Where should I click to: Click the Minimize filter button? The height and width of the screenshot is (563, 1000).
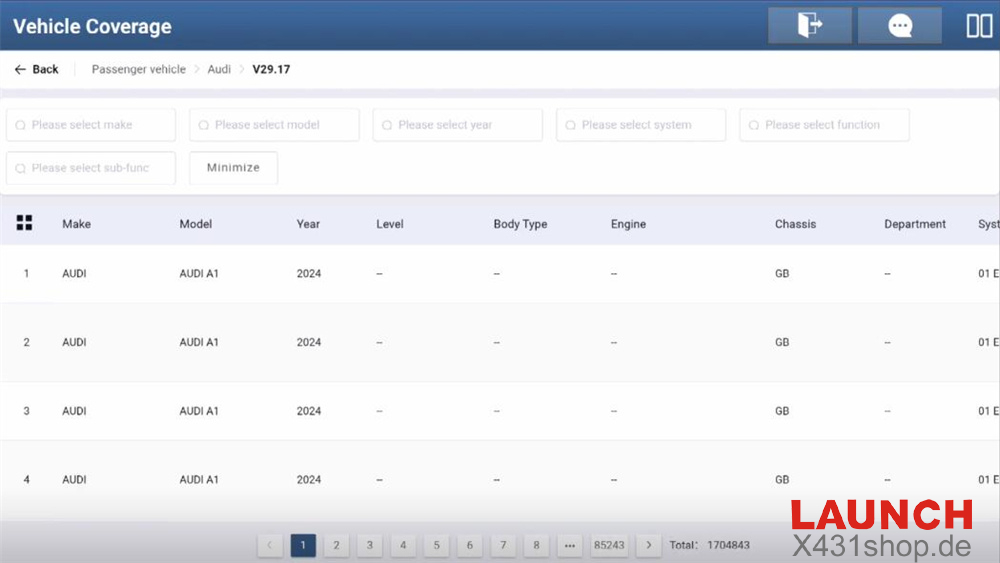[x=233, y=168]
